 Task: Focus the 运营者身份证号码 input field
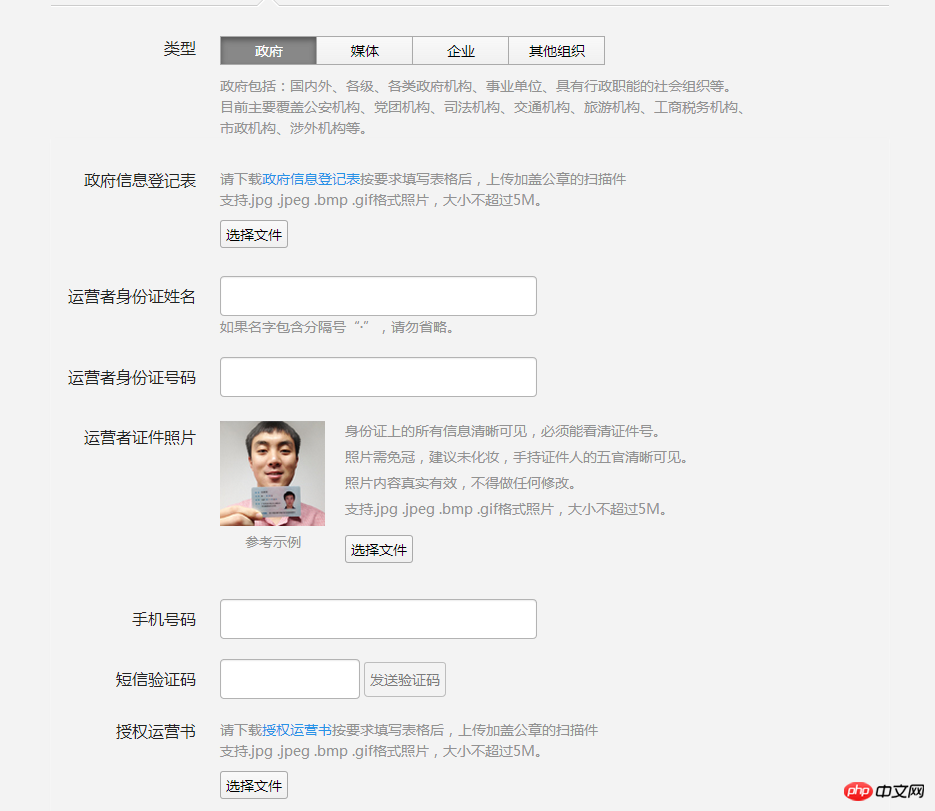pyautogui.click(x=378, y=377)
